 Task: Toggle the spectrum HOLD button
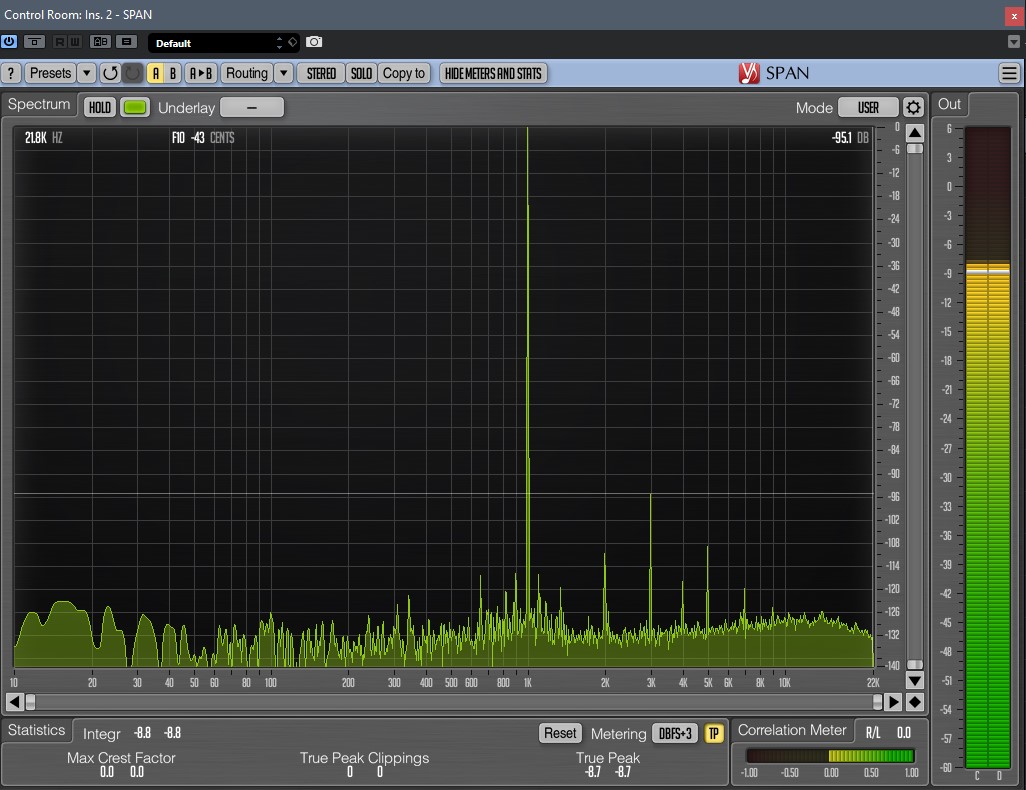pos(99,107)
